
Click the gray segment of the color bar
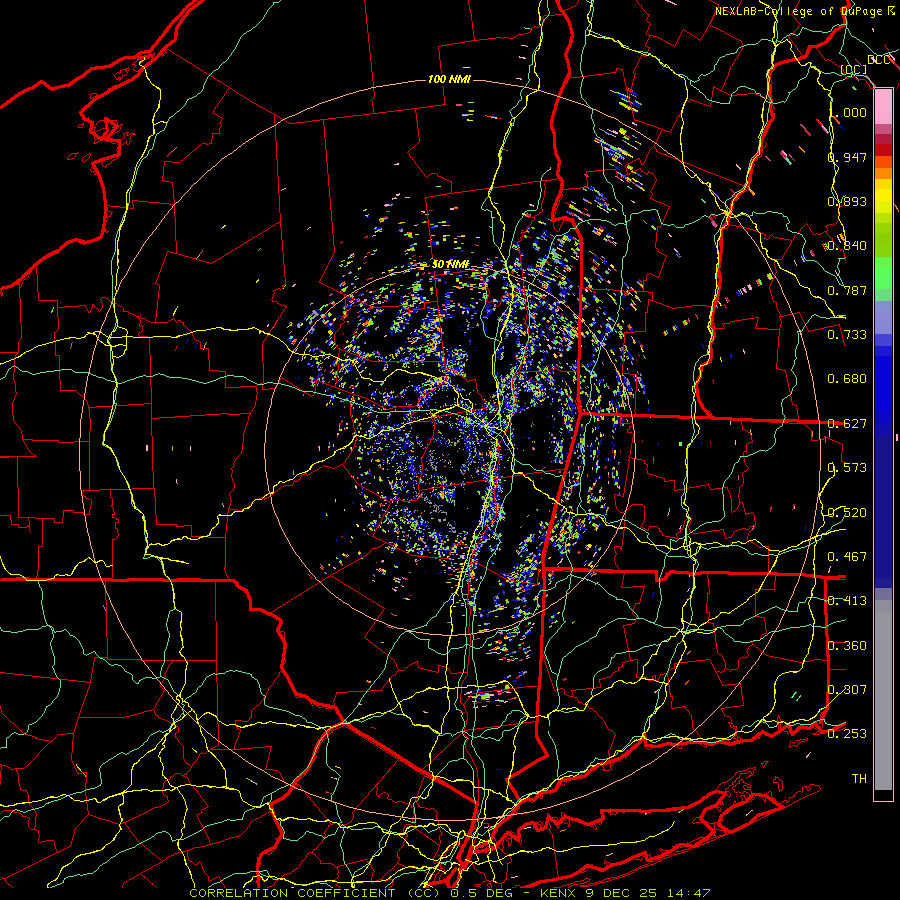883,695
